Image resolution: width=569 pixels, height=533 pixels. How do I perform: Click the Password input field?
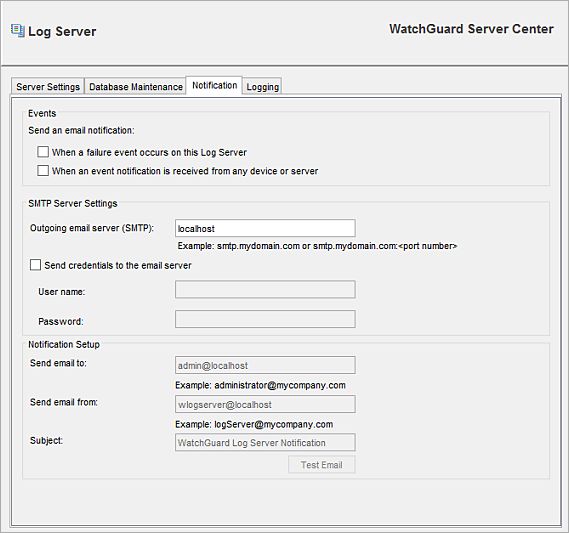tap(265, 319)
